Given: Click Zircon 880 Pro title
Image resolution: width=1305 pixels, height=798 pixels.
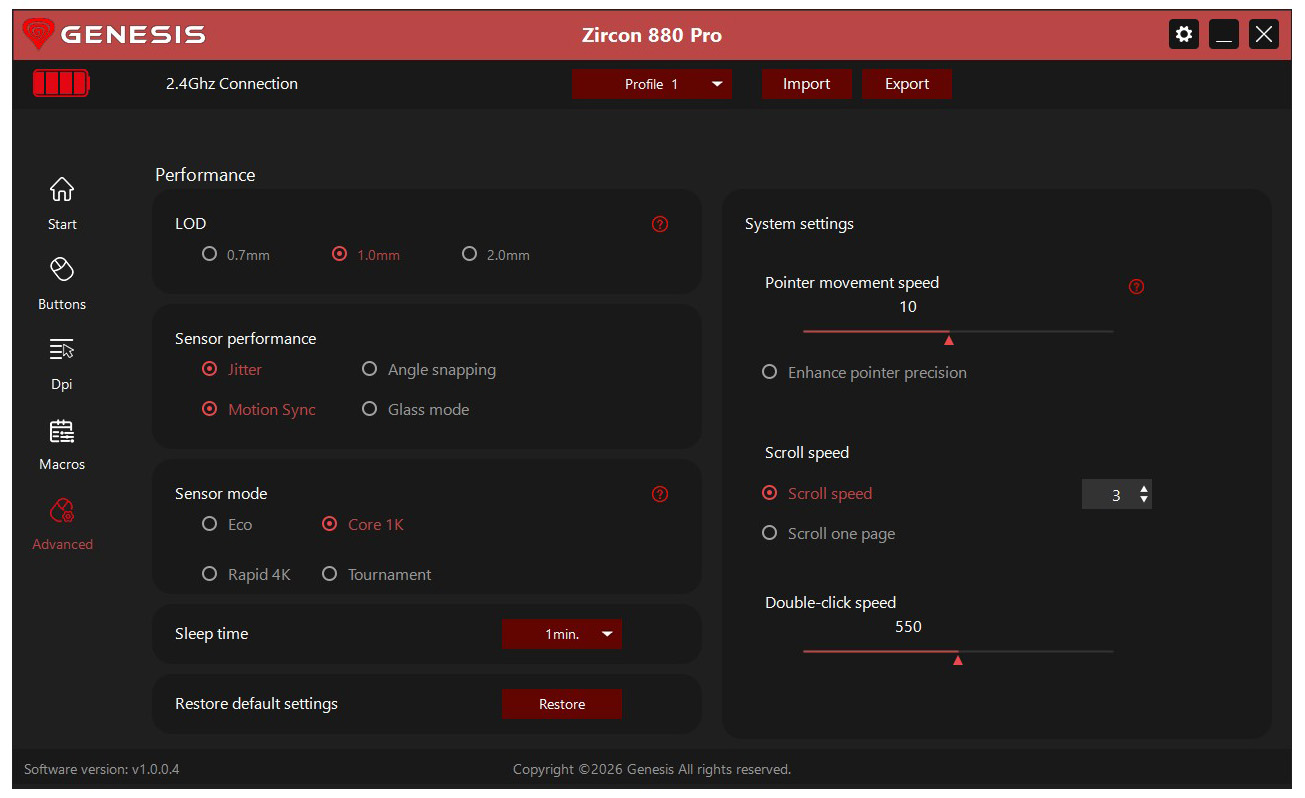Looking at the screenshot, I should tap(652, 36).
